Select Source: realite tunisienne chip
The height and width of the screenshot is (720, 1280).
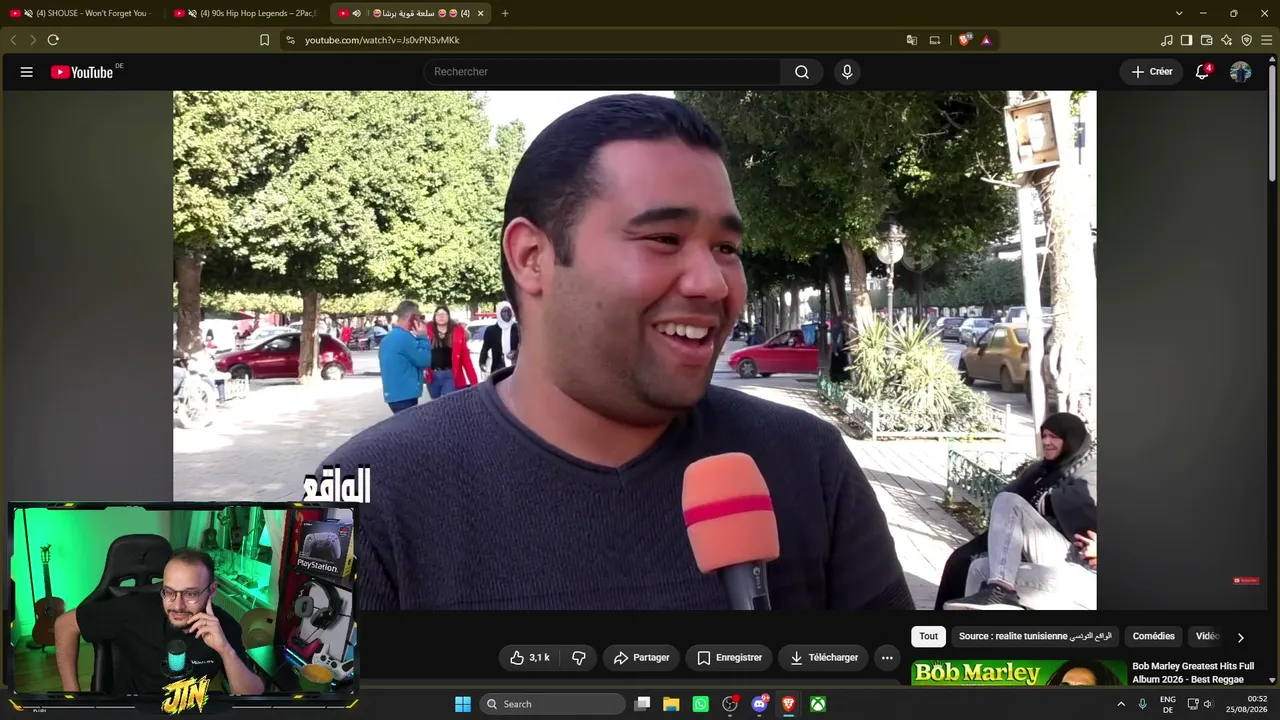click(x=1035, y=637)
